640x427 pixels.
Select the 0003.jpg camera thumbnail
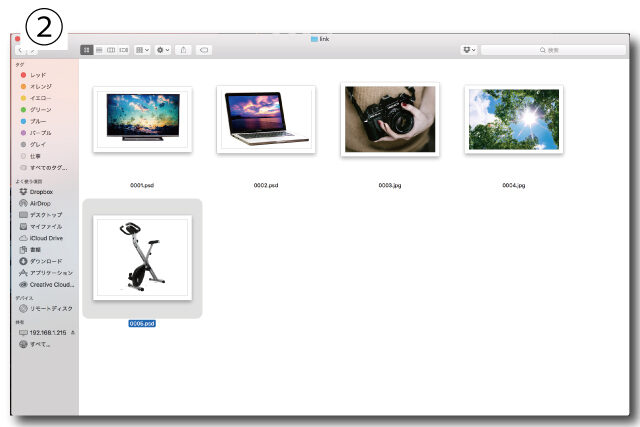[390, 119]
